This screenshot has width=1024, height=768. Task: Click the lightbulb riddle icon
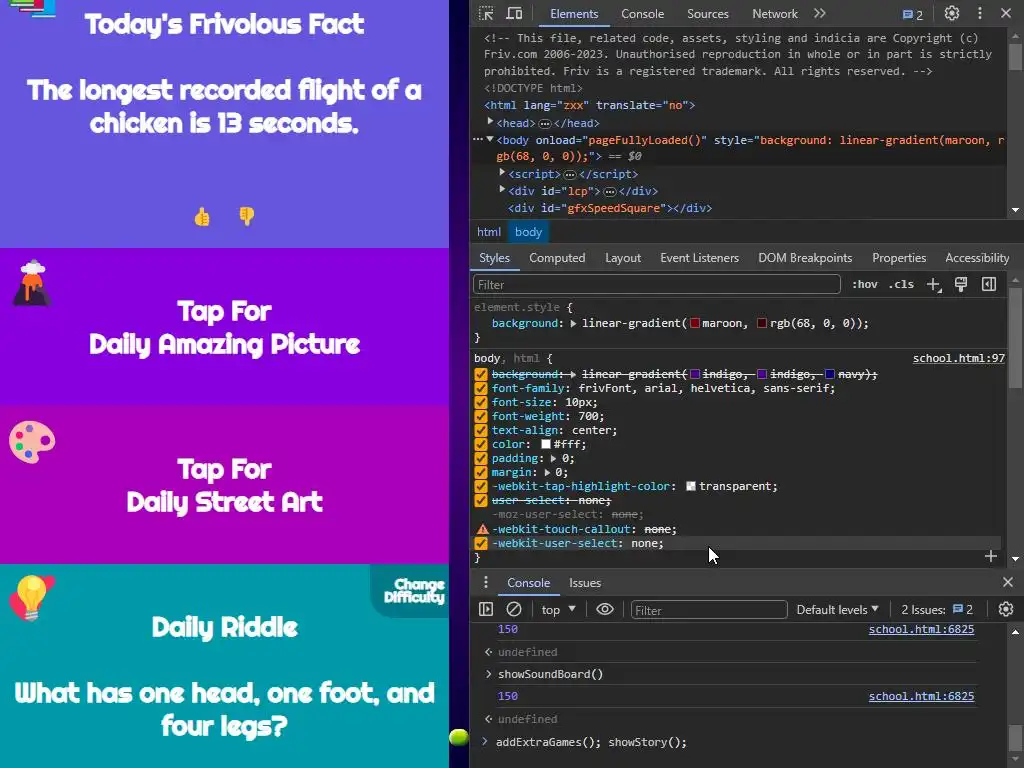(x=31, y=598)
